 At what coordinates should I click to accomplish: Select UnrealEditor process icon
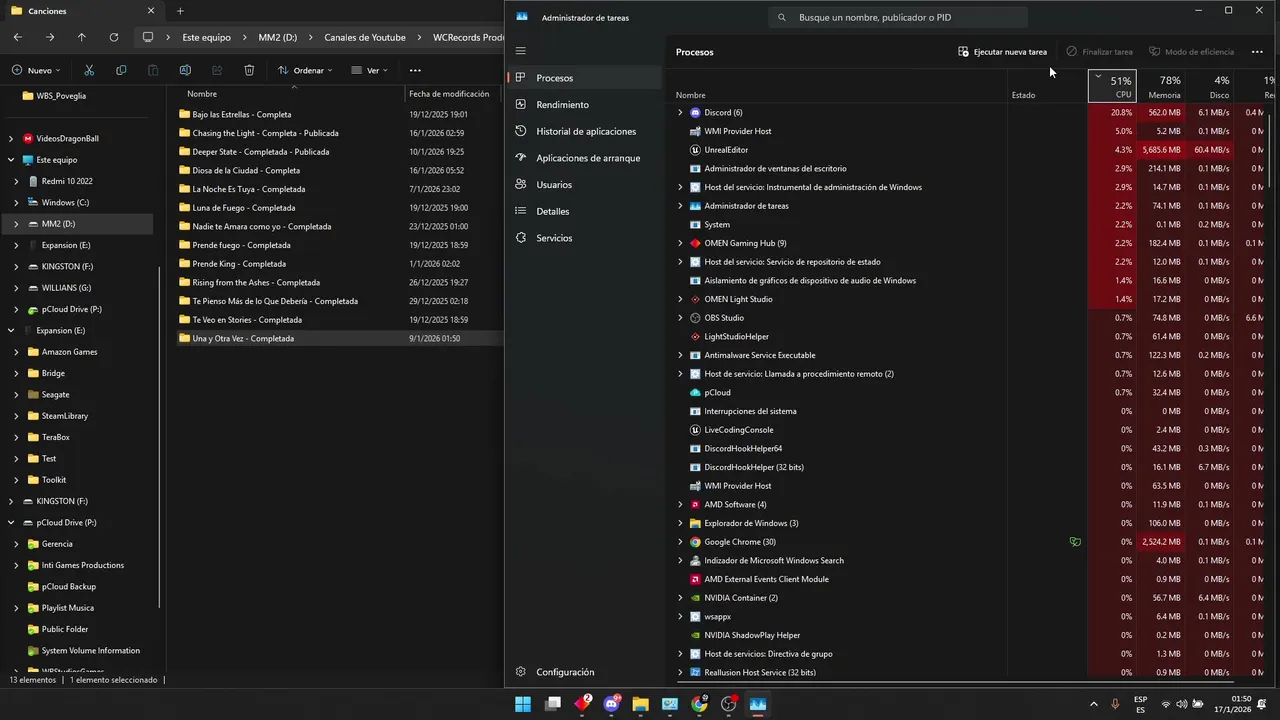[695, 150]
